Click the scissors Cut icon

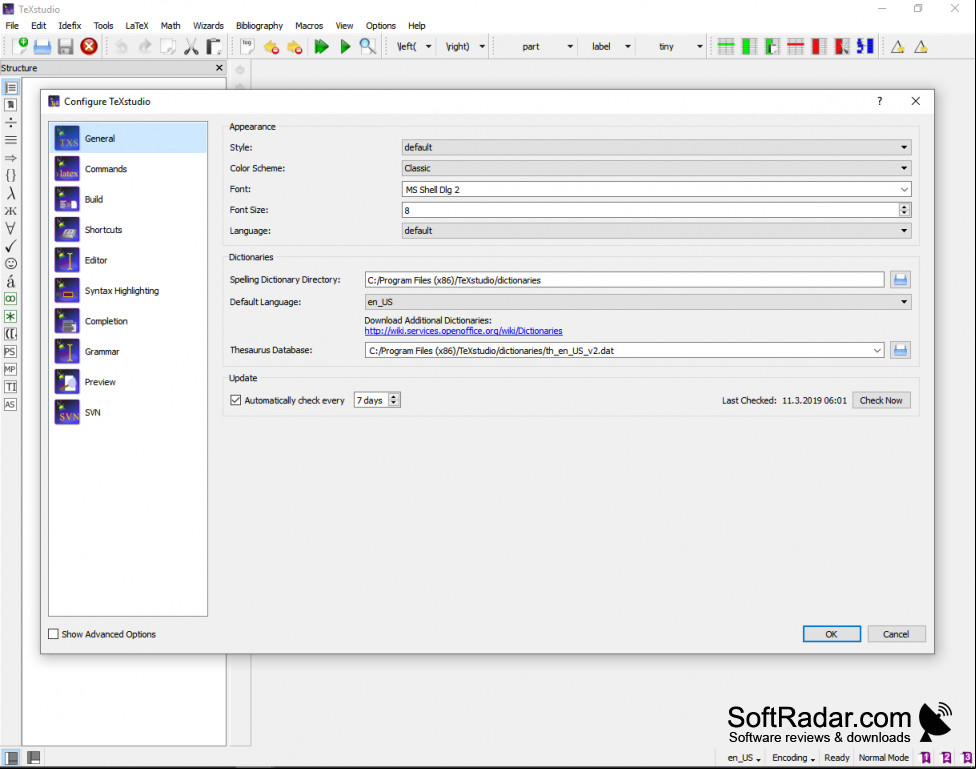191,46
